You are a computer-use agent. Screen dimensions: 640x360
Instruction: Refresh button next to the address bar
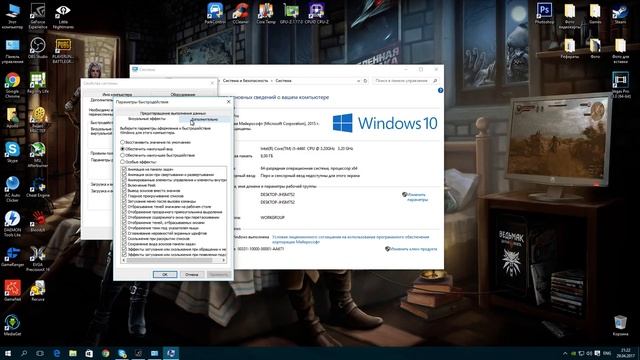pos(365,81)
